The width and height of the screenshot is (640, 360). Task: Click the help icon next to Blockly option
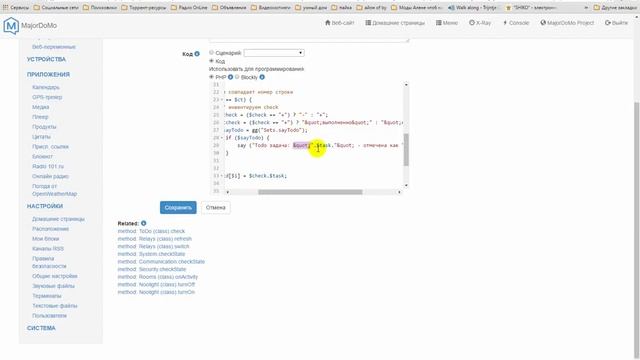[262, 77]
